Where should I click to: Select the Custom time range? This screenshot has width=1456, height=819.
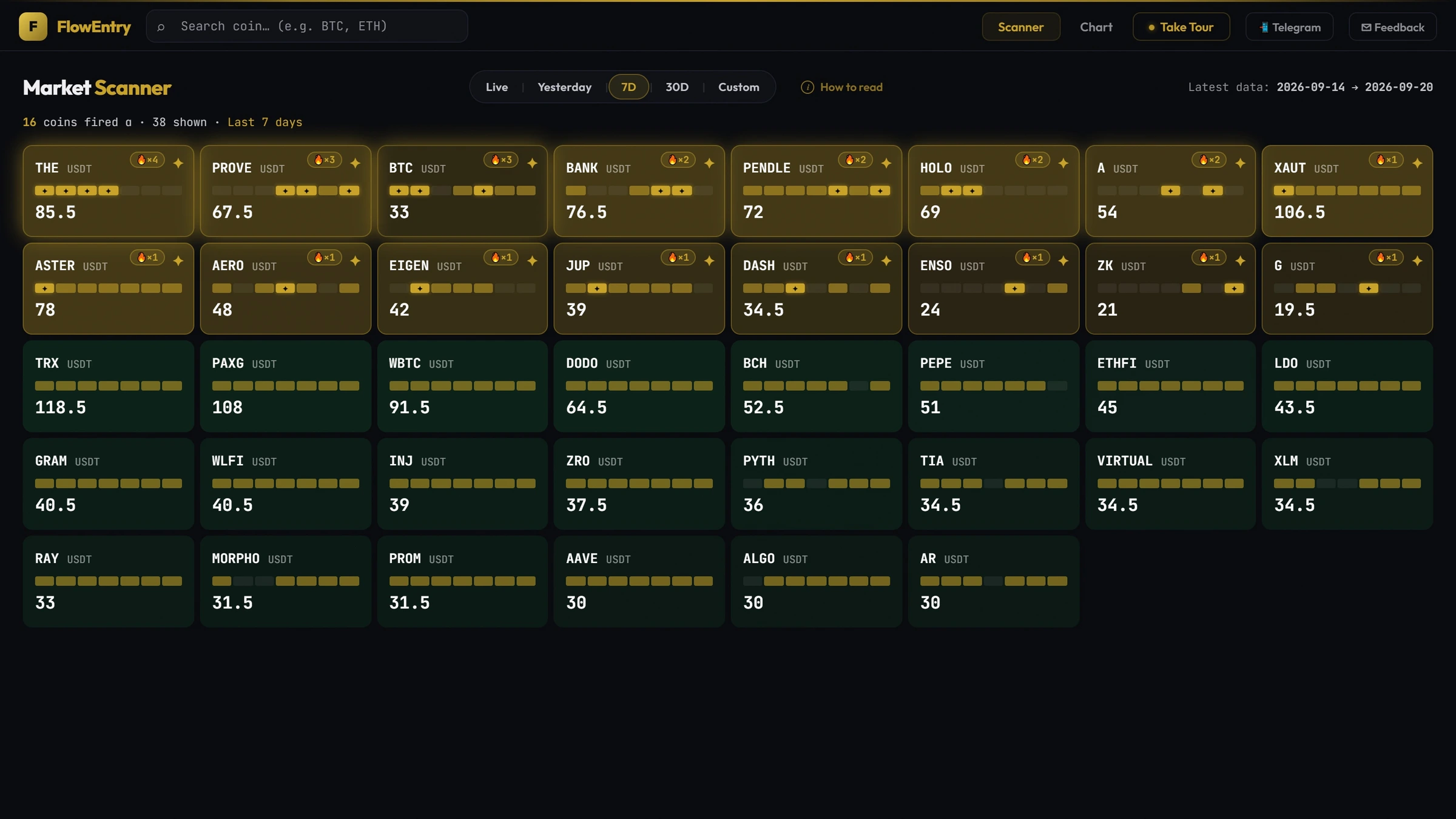pos(738,87)
